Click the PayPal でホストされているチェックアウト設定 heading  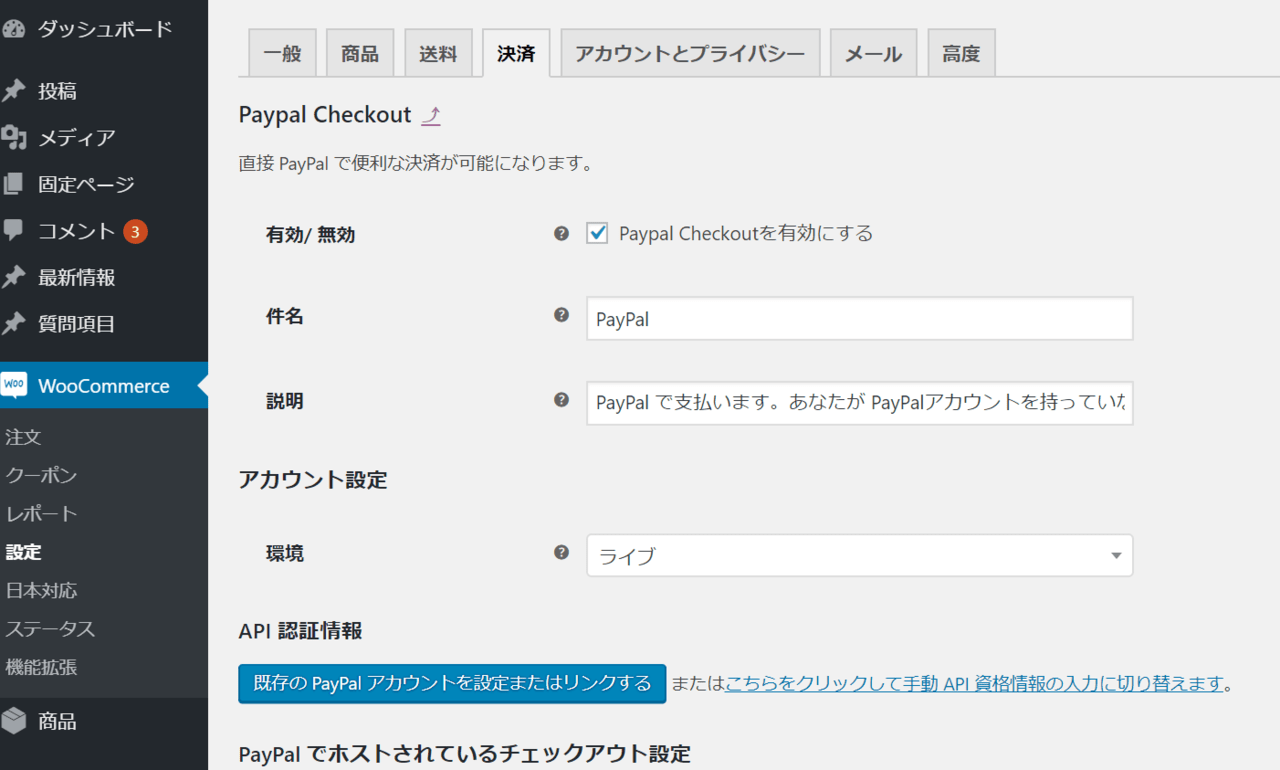465,753
